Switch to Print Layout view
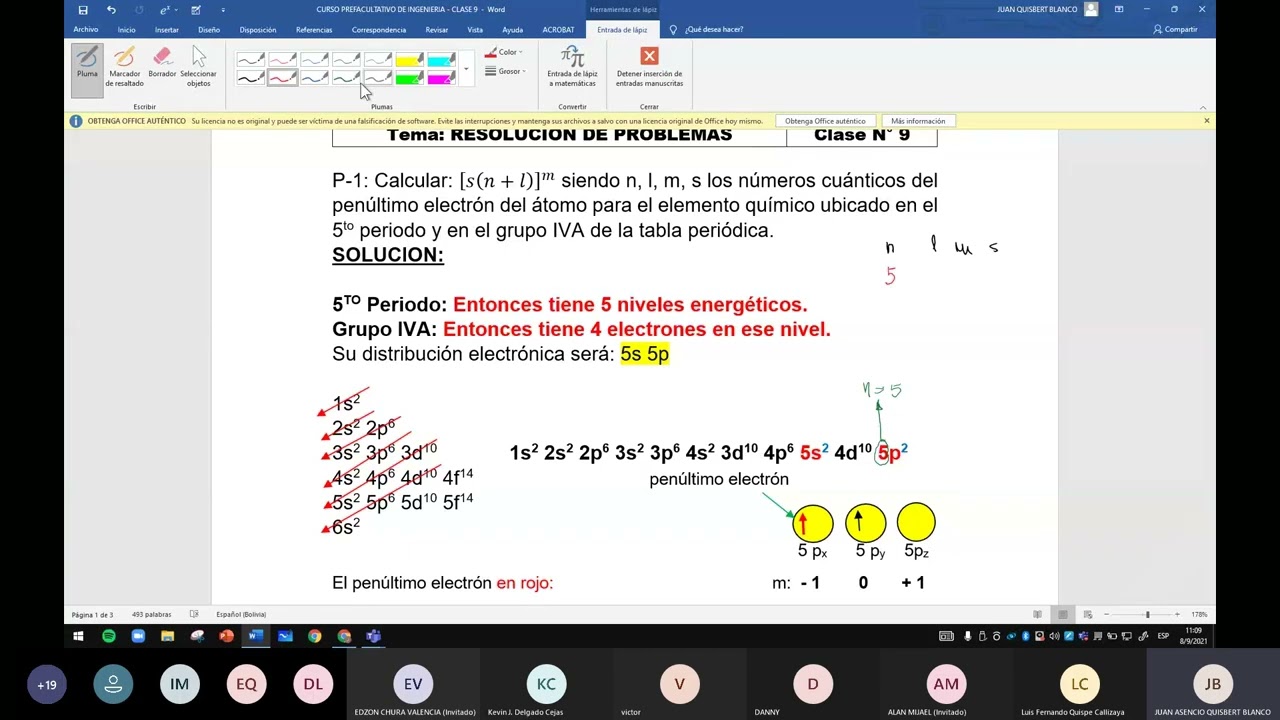The image size is (1280, 720). [x=1063, y=614]
